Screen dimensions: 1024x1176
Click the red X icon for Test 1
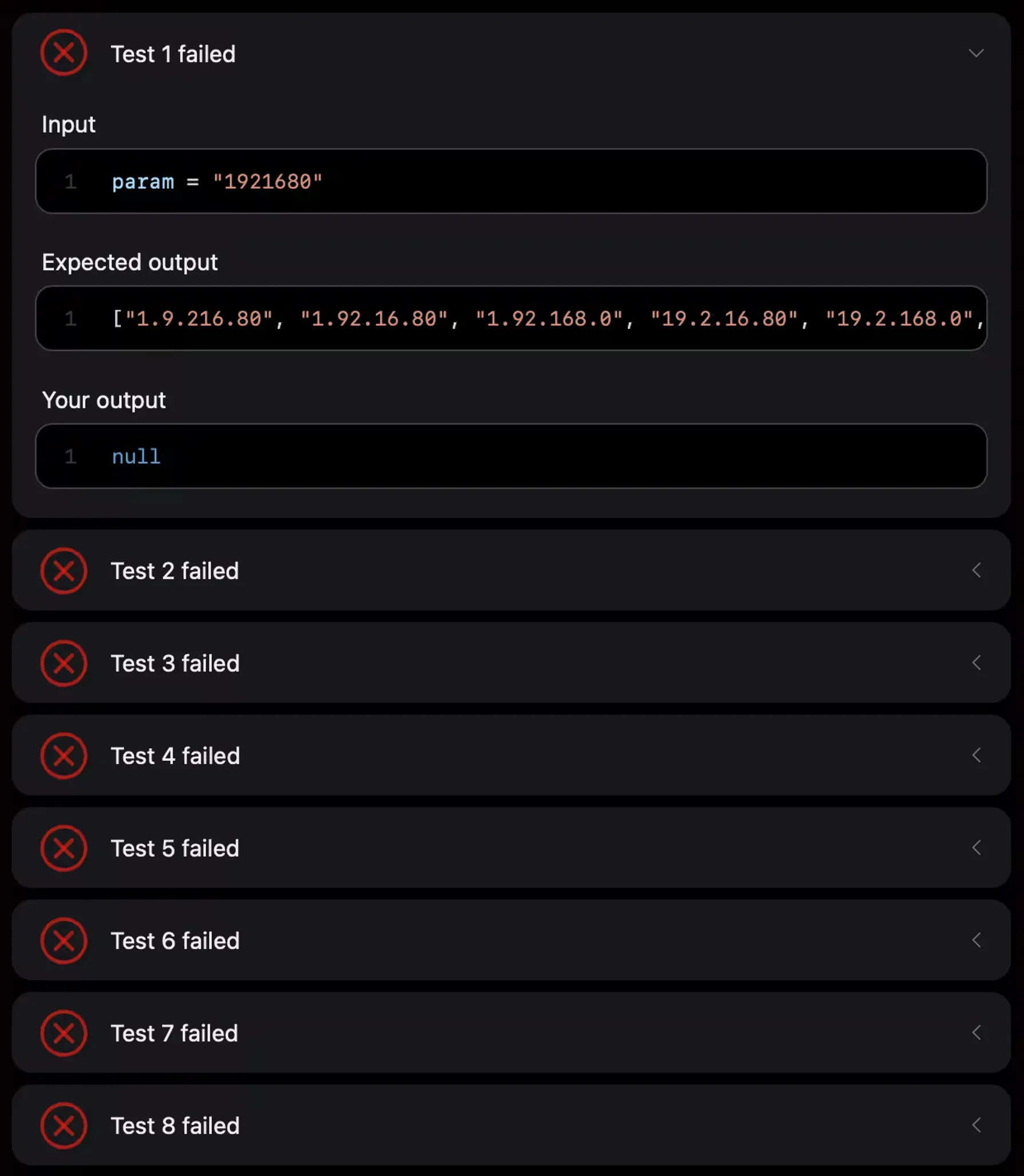[x=63, y=53]
